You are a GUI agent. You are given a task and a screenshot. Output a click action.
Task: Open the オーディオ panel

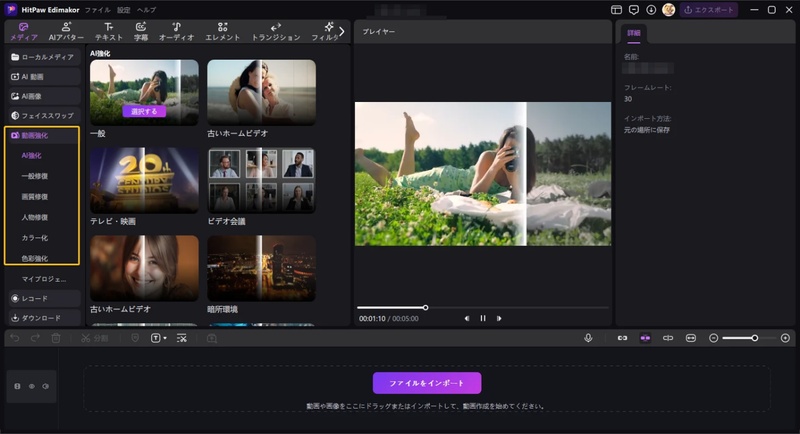pos(176,31)
